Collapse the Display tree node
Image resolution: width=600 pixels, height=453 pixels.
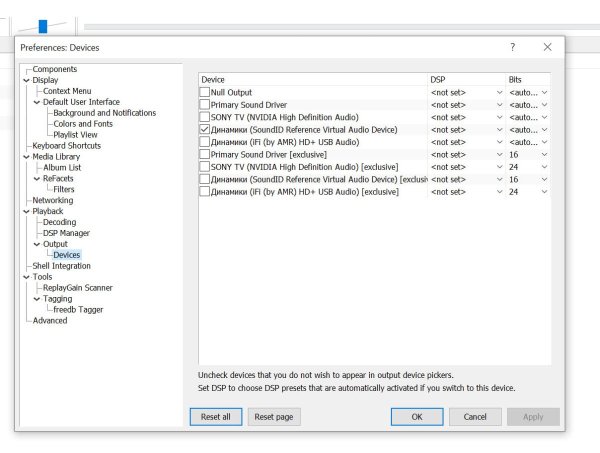(x=27, y=80)
